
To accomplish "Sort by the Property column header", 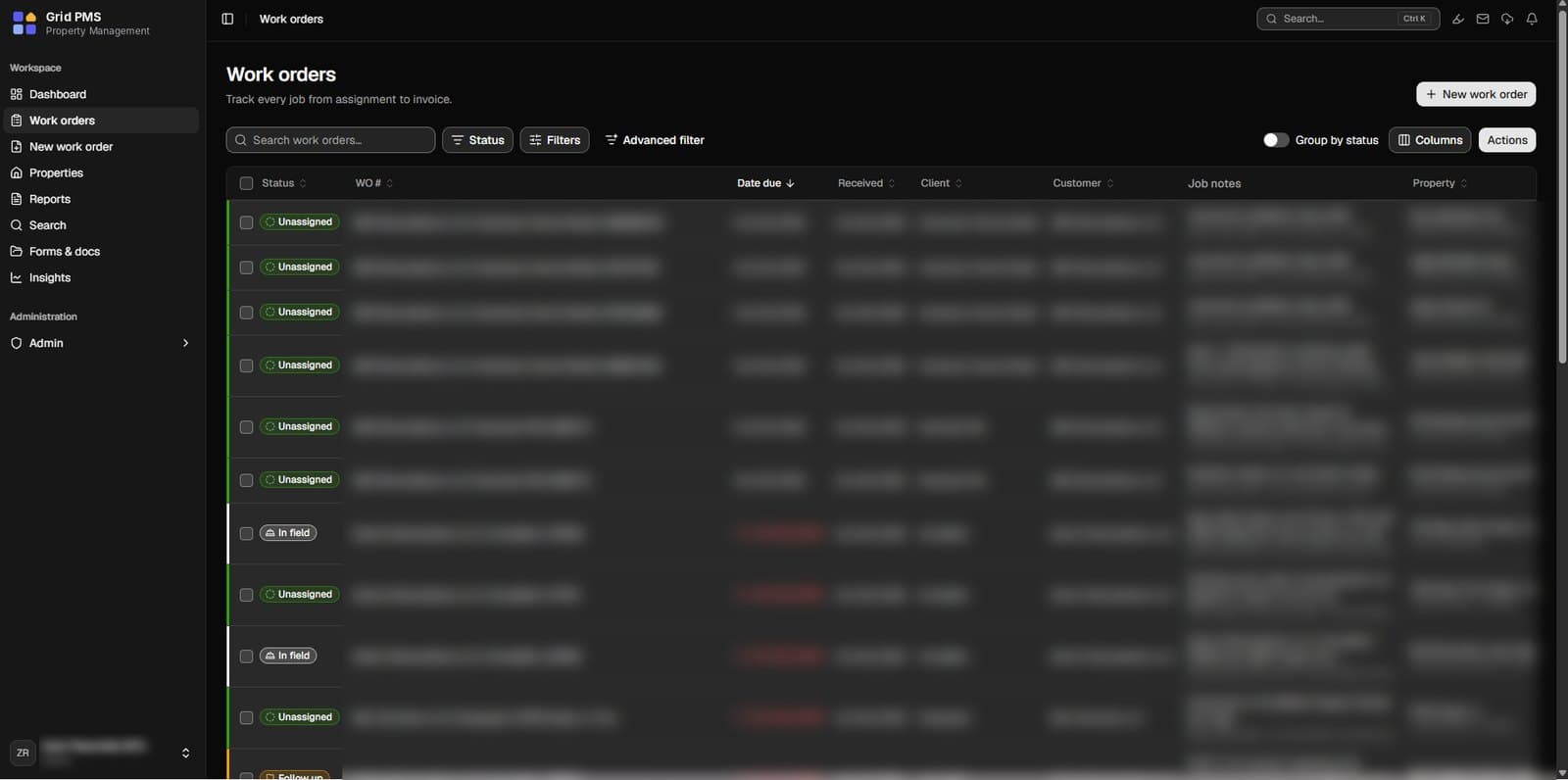I will tap(1440, 183).
